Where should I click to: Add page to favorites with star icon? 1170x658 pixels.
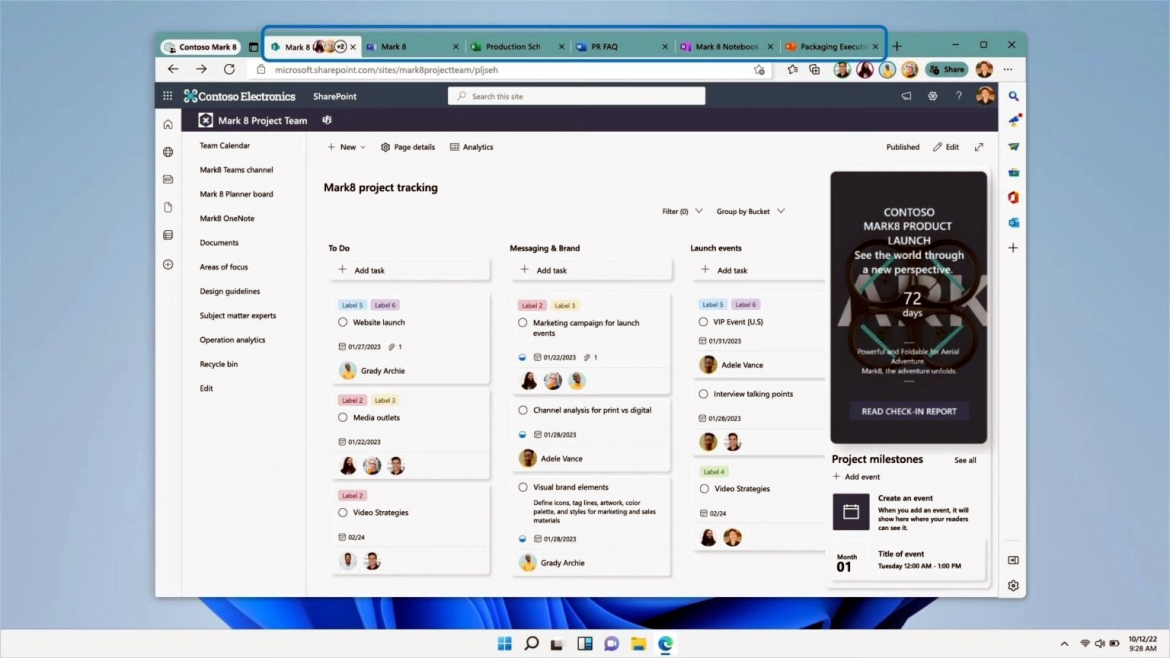coord(759,70)
